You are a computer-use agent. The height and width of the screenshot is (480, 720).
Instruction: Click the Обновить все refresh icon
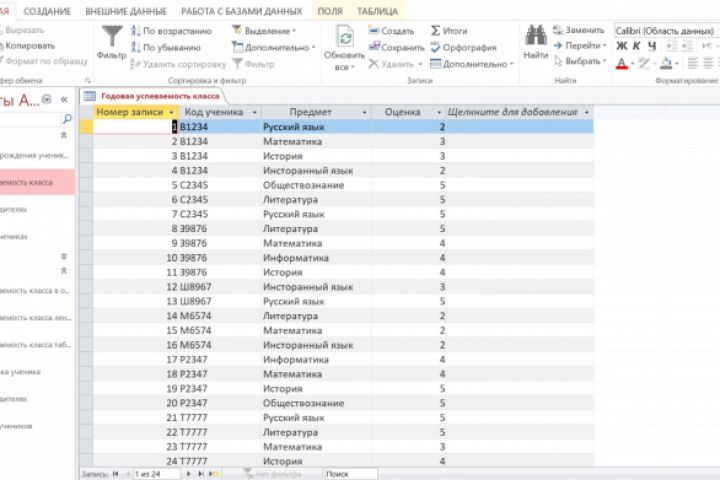coord(344,36)
